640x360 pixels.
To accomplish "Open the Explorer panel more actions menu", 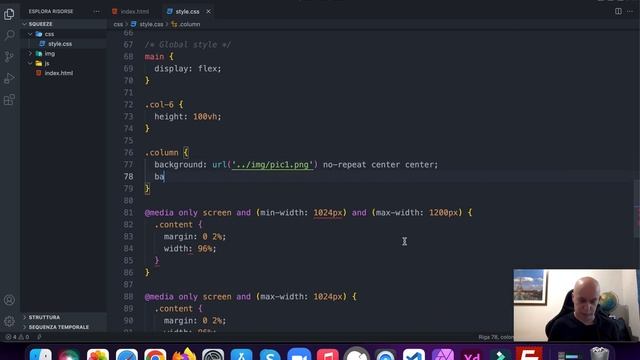I will pos(96,11).
